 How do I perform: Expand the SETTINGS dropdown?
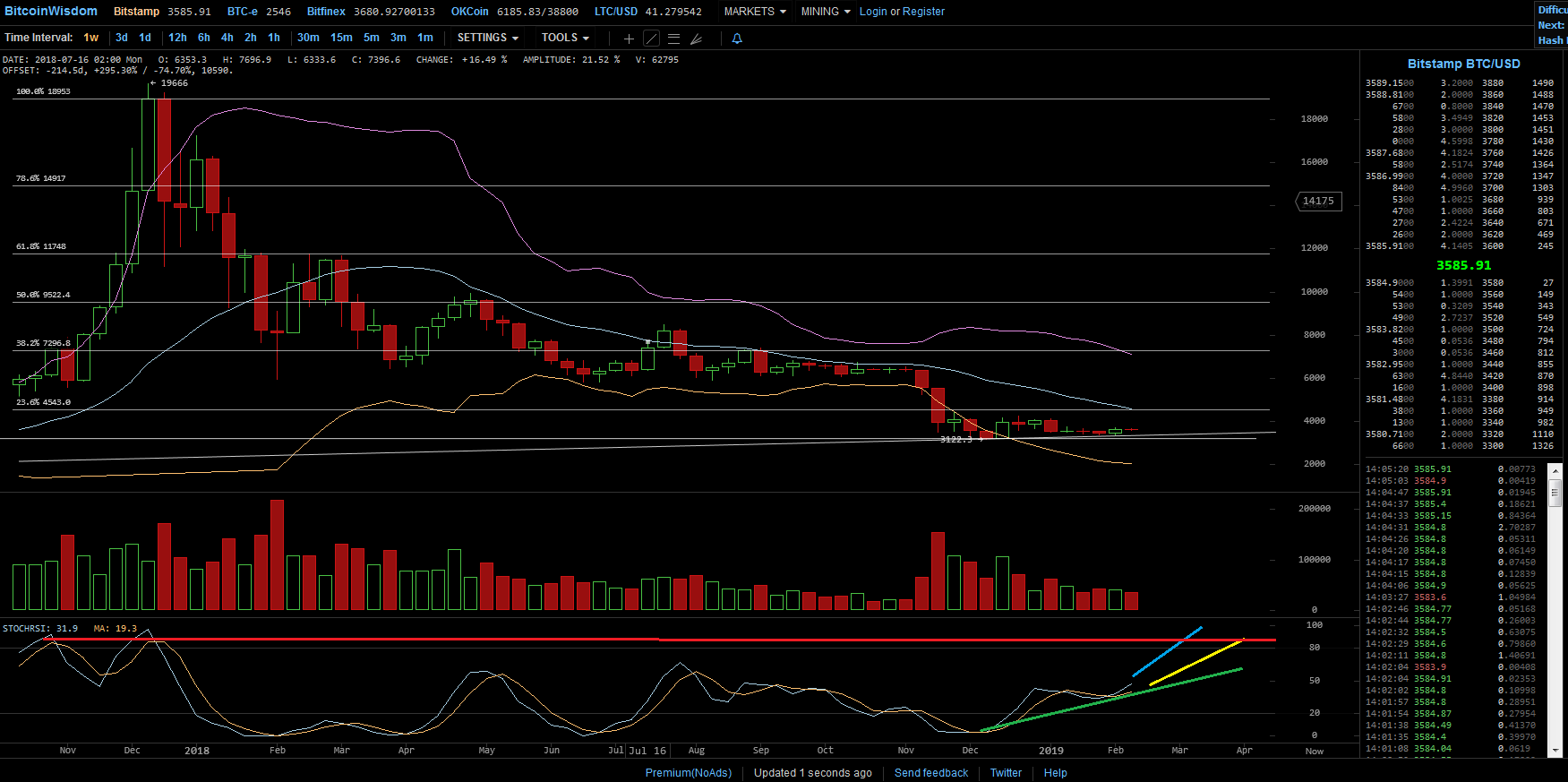coord(488,38)
